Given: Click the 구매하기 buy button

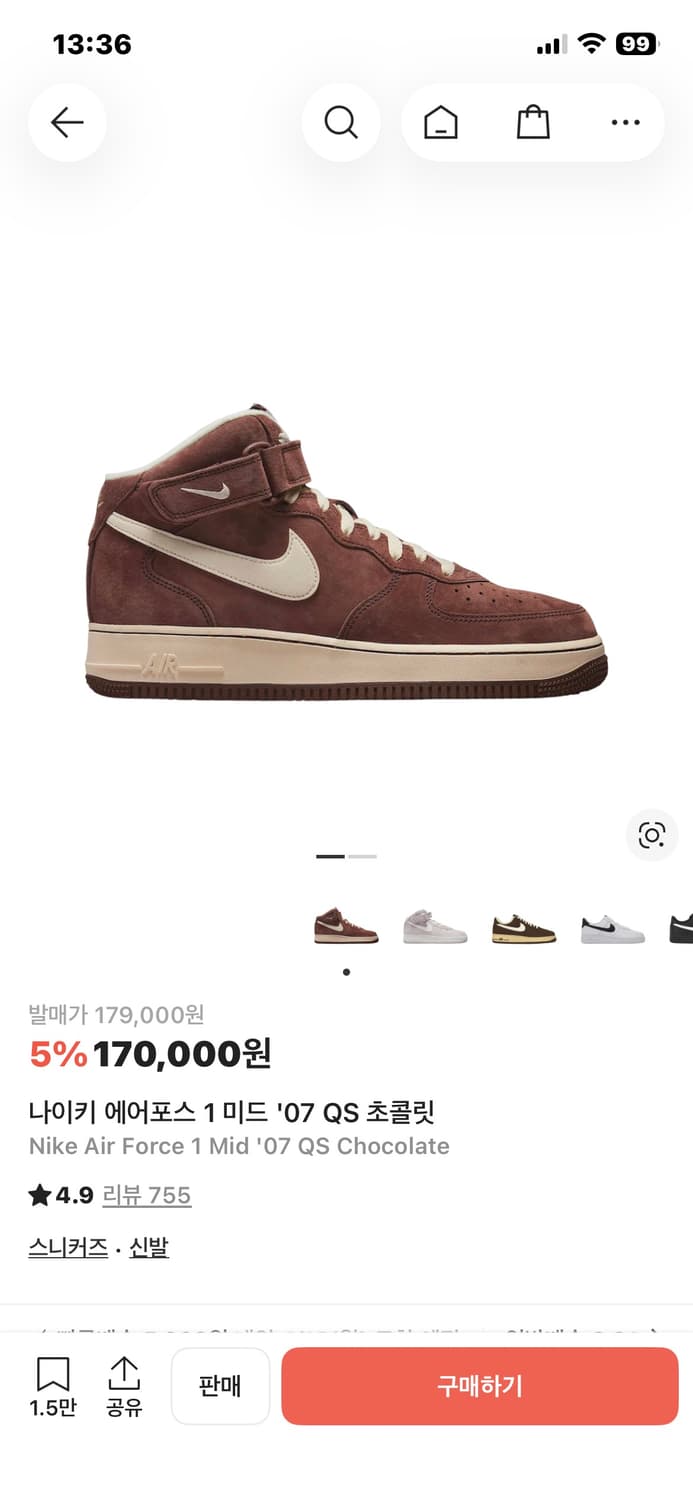Looking at the screenshot, I should point(480,1386).
